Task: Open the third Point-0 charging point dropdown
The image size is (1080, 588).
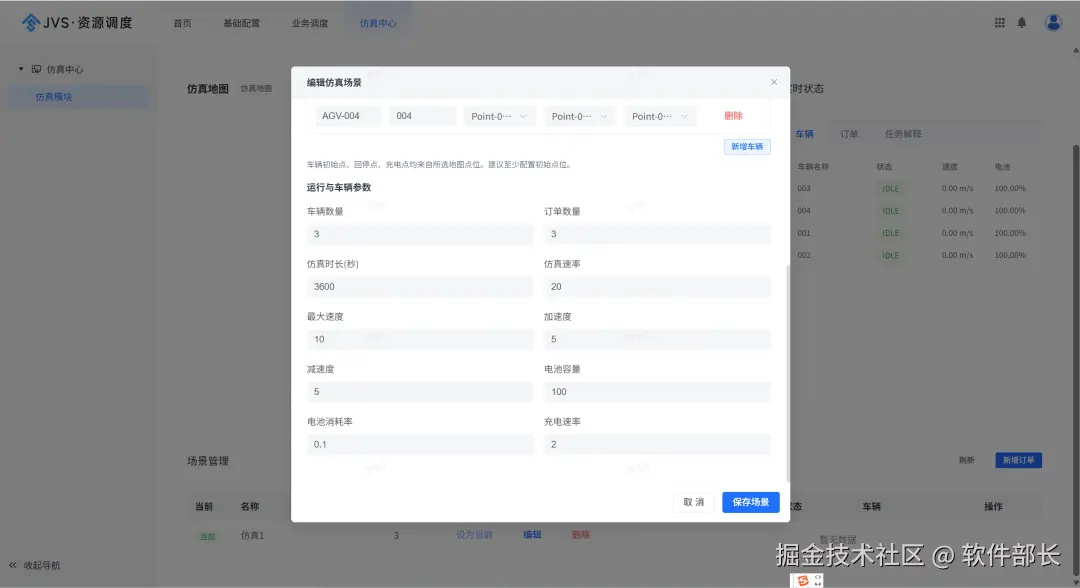Action: click(660, 115)
